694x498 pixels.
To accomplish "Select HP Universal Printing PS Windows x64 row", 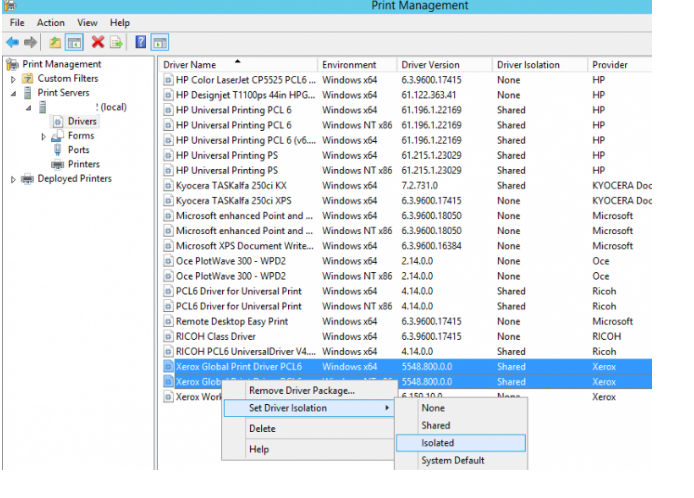I will (x=405, y=155).
